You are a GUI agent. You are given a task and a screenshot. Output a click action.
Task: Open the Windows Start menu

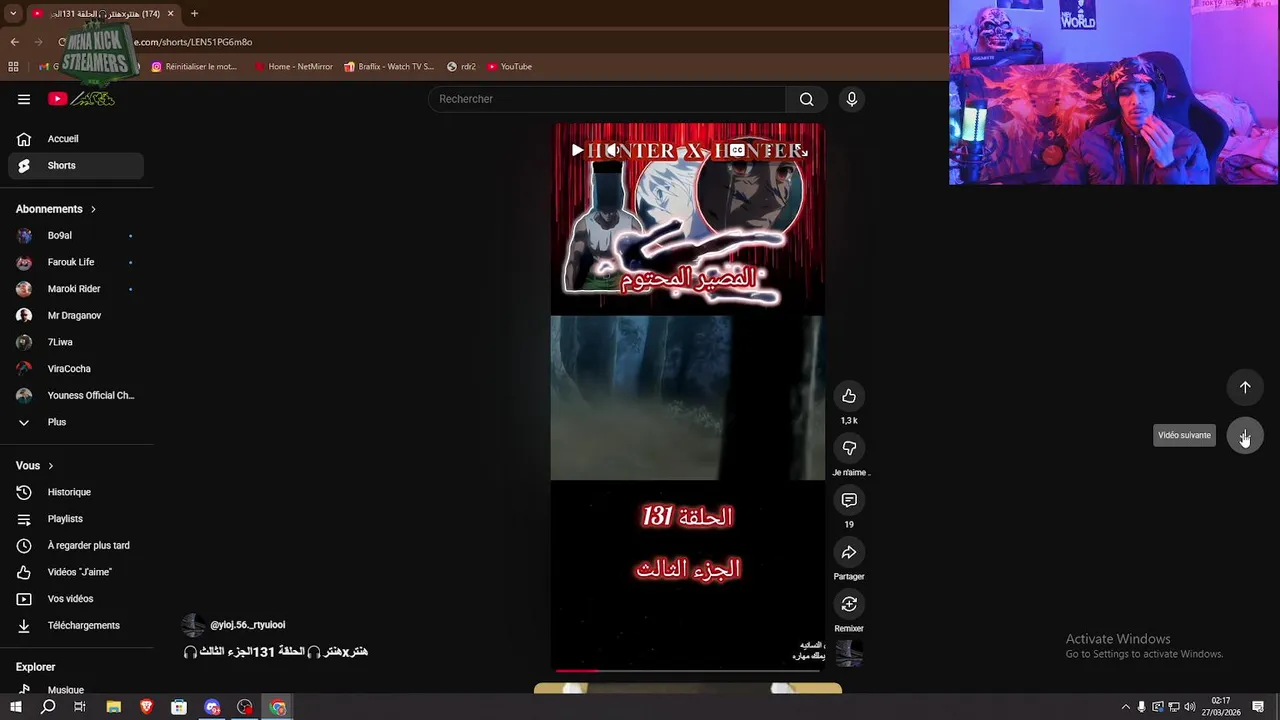pos(15,707)
